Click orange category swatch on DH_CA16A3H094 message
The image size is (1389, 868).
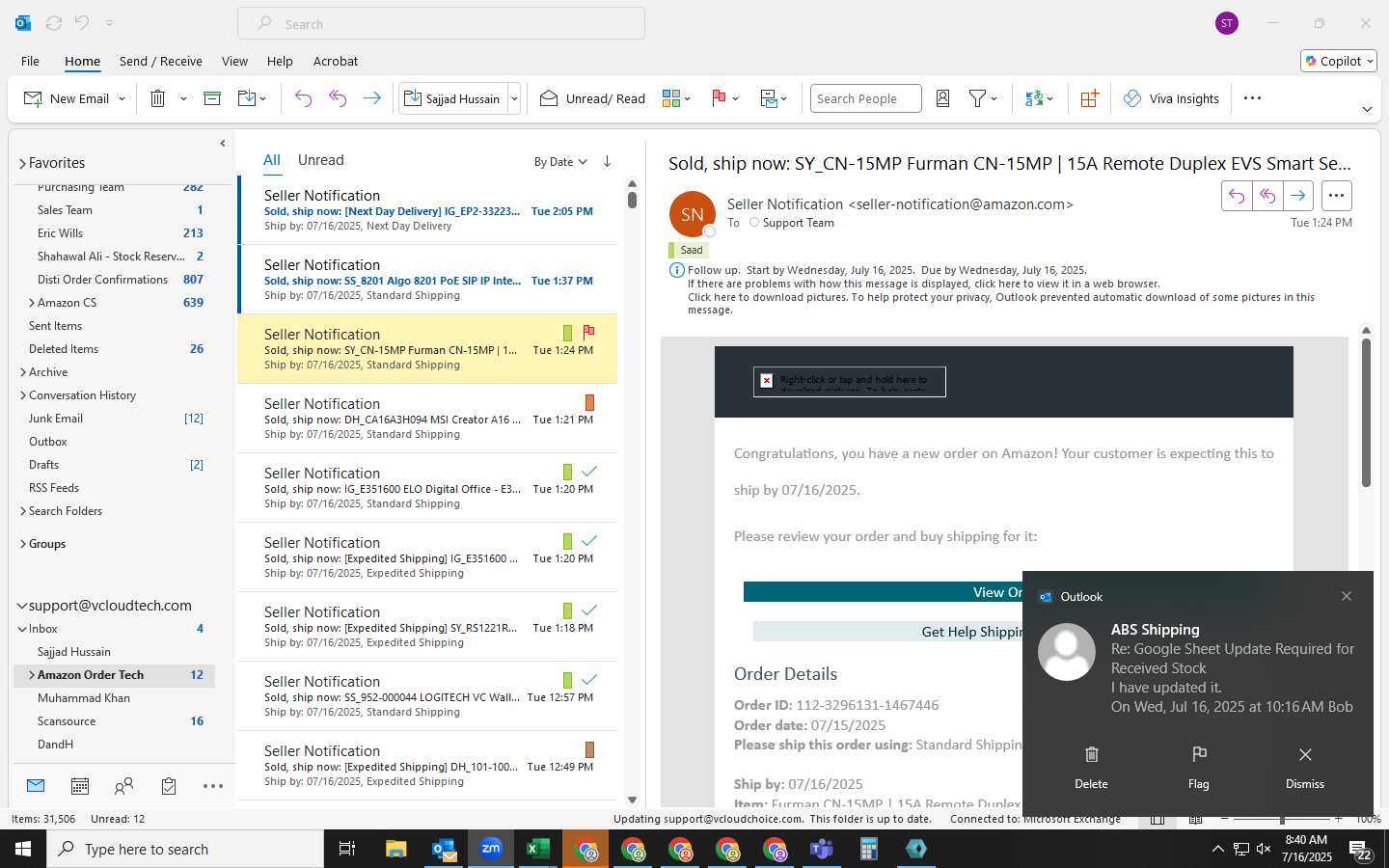tap(589, 402)
